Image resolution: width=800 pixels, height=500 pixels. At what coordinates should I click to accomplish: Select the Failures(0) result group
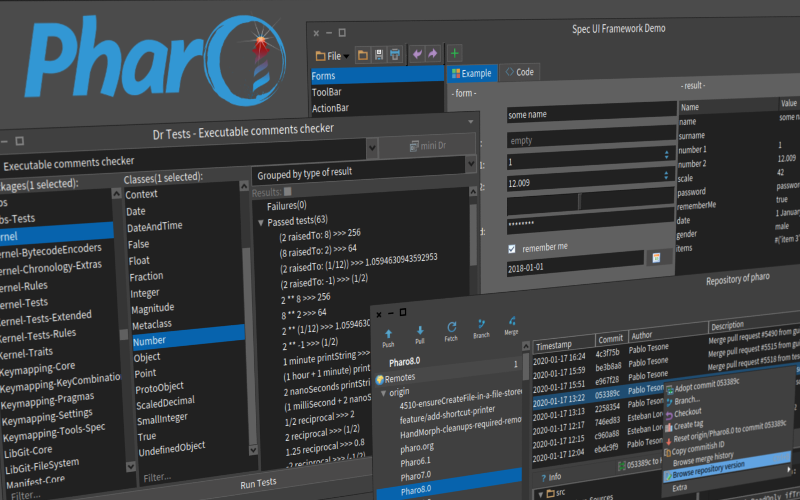(x=287, y=206)
